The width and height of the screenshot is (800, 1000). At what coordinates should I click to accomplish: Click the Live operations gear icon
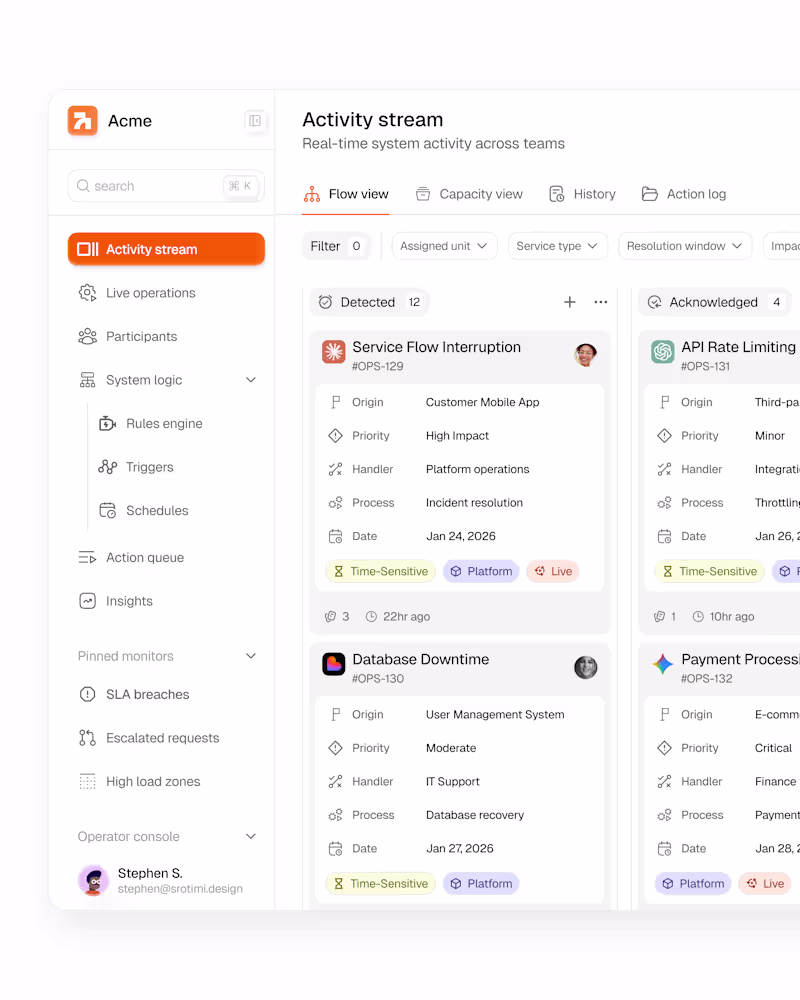pyautogui.click(x=87, y=293)
